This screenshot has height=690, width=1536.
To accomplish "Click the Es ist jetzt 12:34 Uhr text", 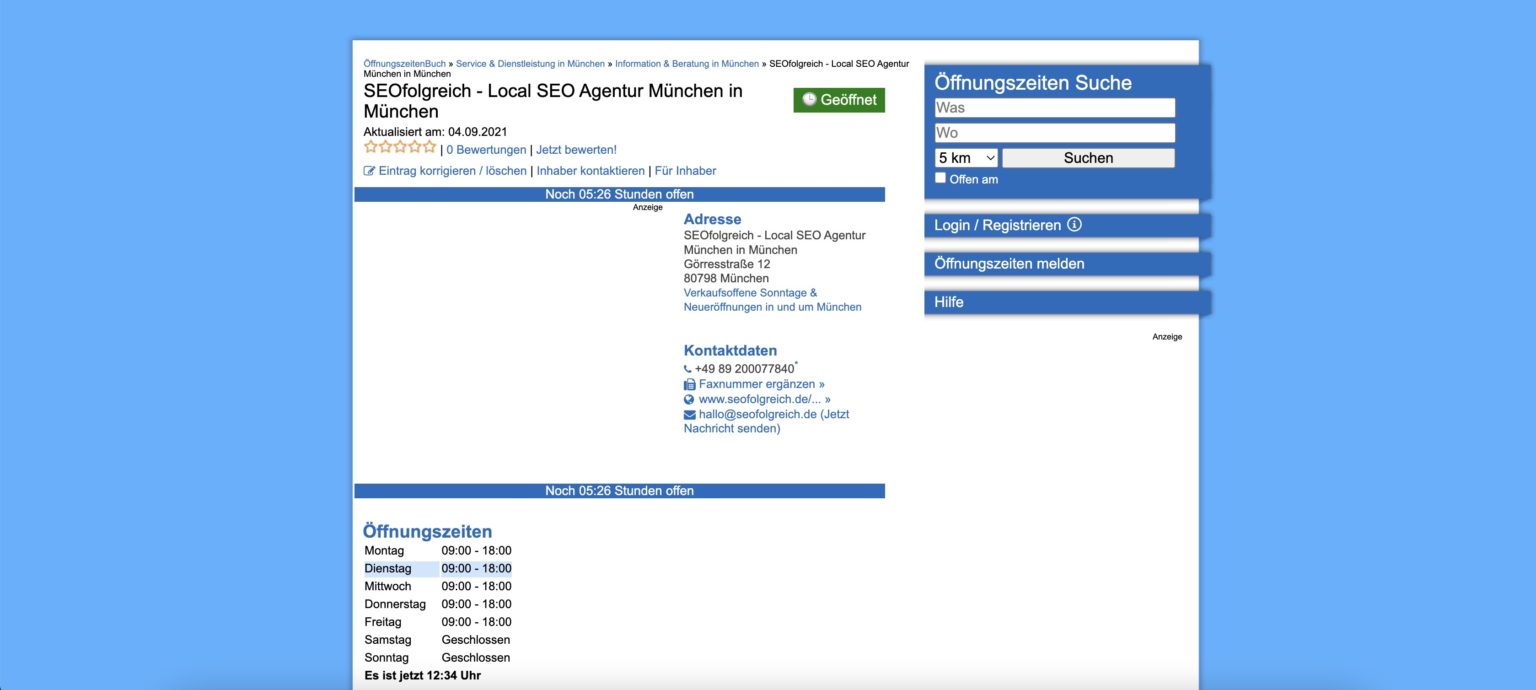I will [423, 676].
